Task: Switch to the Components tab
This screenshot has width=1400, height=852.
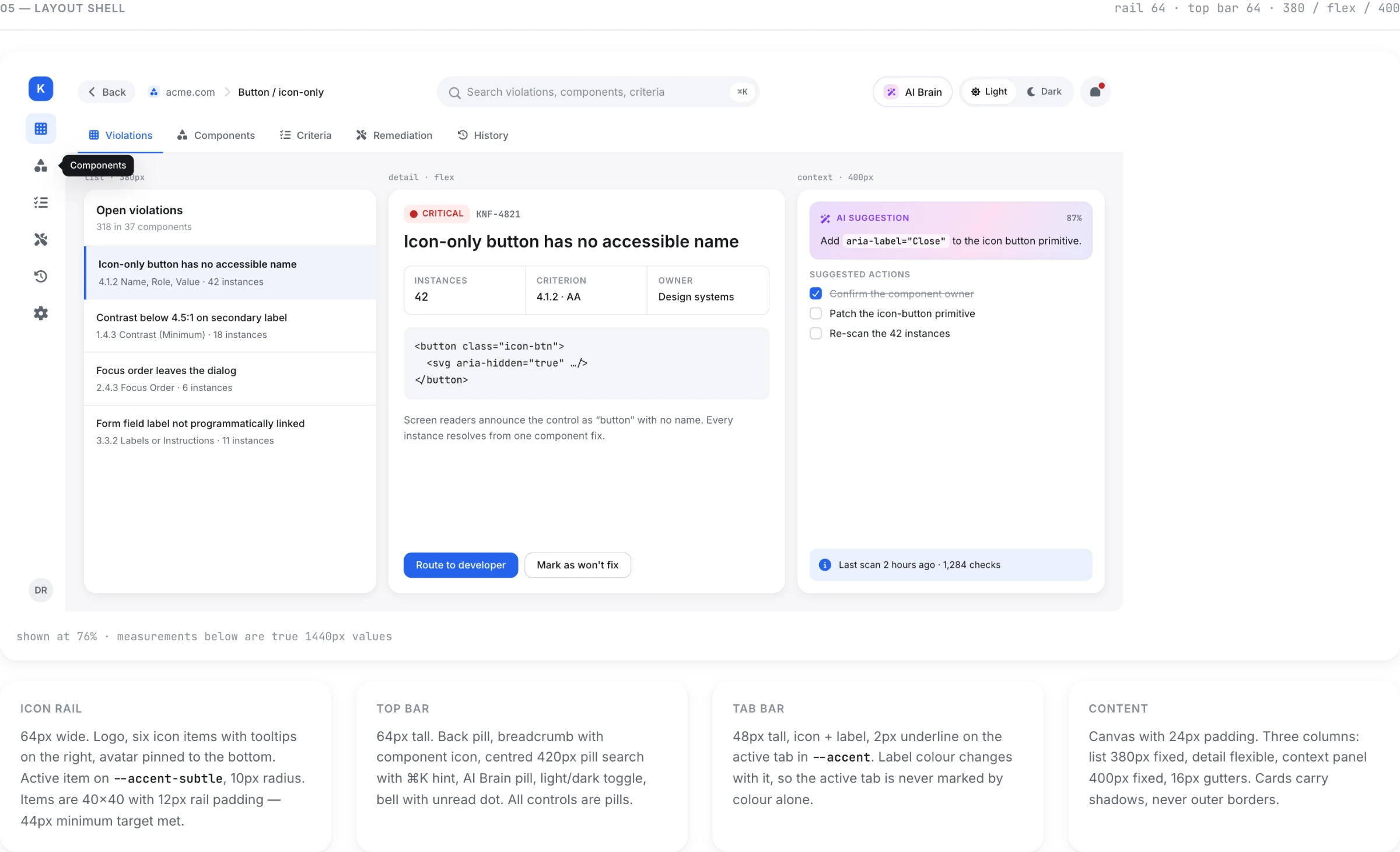Action: pos(216,135)
